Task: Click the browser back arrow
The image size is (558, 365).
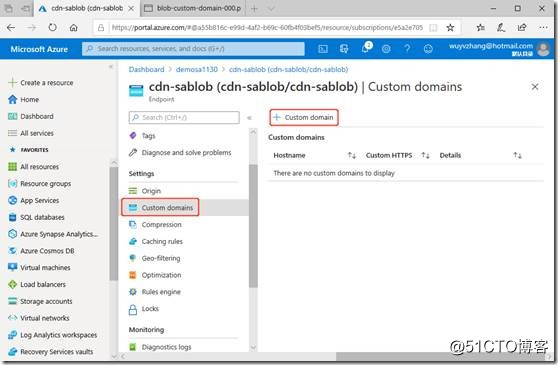Action: pyautogui.click(x=11, y=27)
